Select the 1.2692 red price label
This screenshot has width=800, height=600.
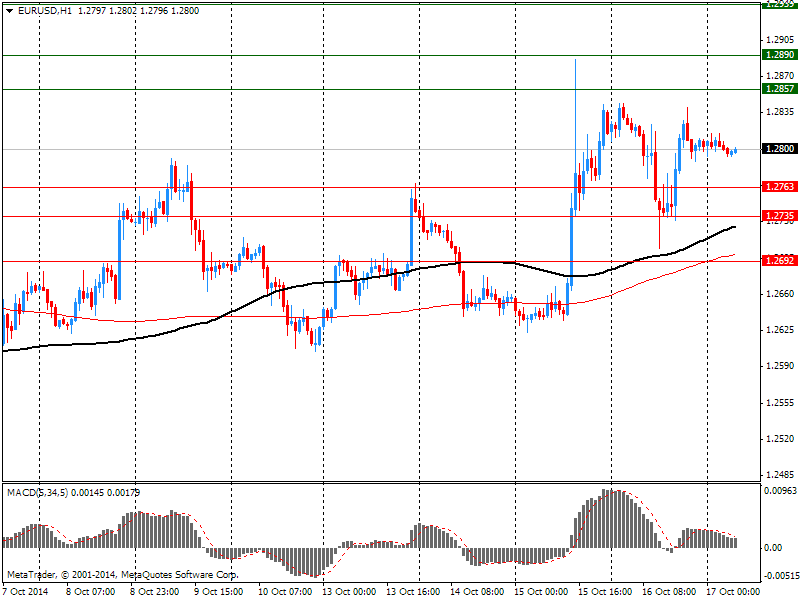pyautogui.click(x=779, y=261)
